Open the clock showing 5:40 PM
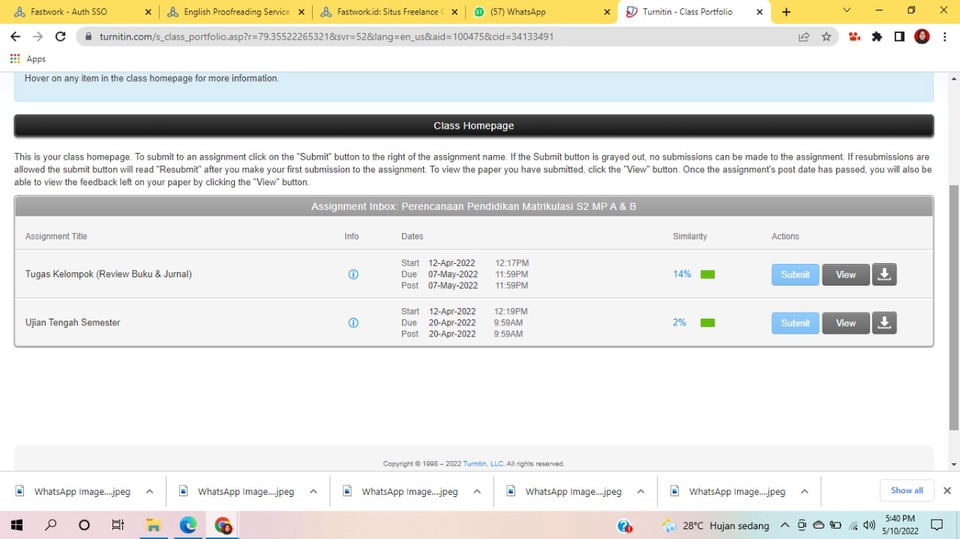 point(900,525)
